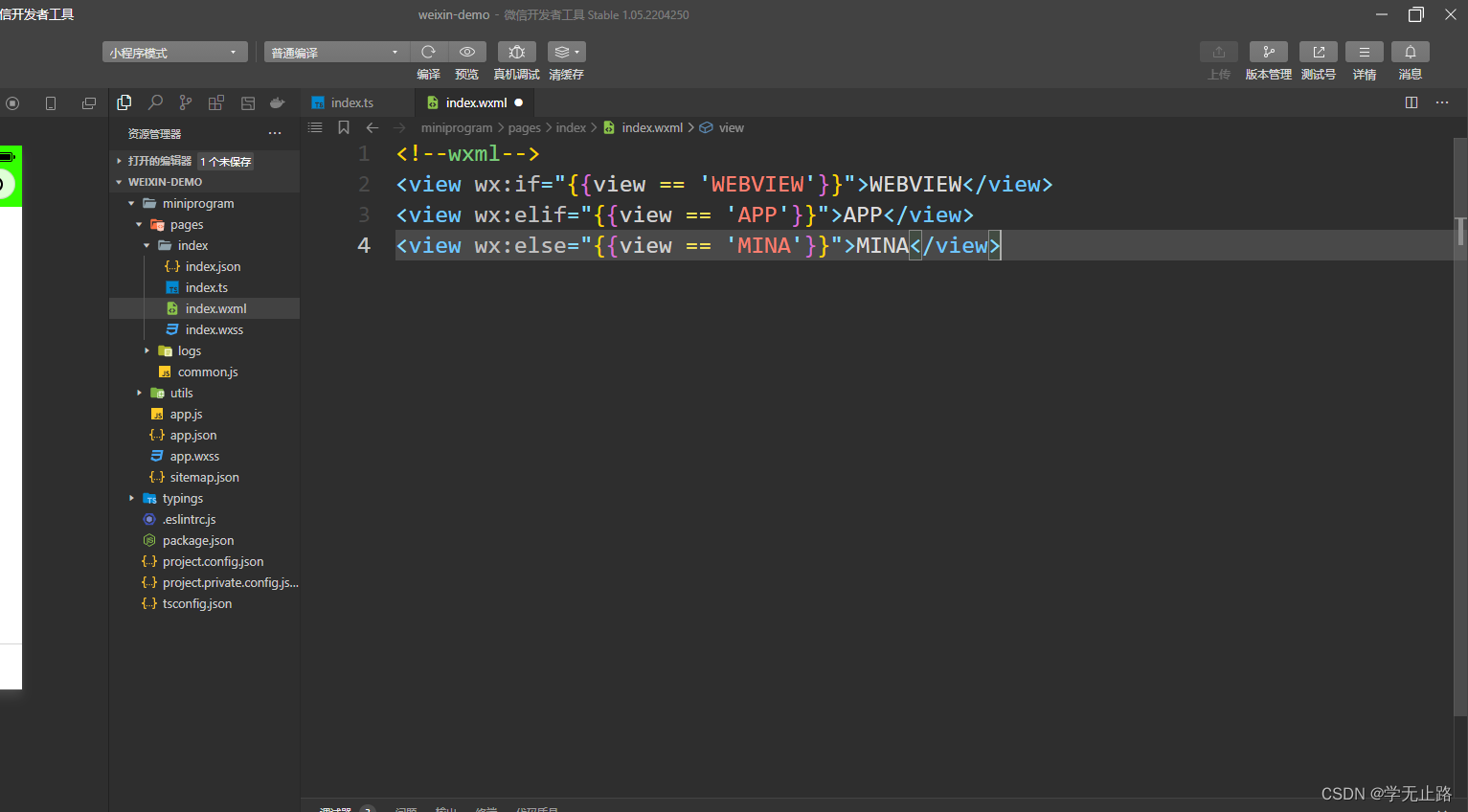
Task: Open the test account (测试号) icon
Action: [1319, 52]
